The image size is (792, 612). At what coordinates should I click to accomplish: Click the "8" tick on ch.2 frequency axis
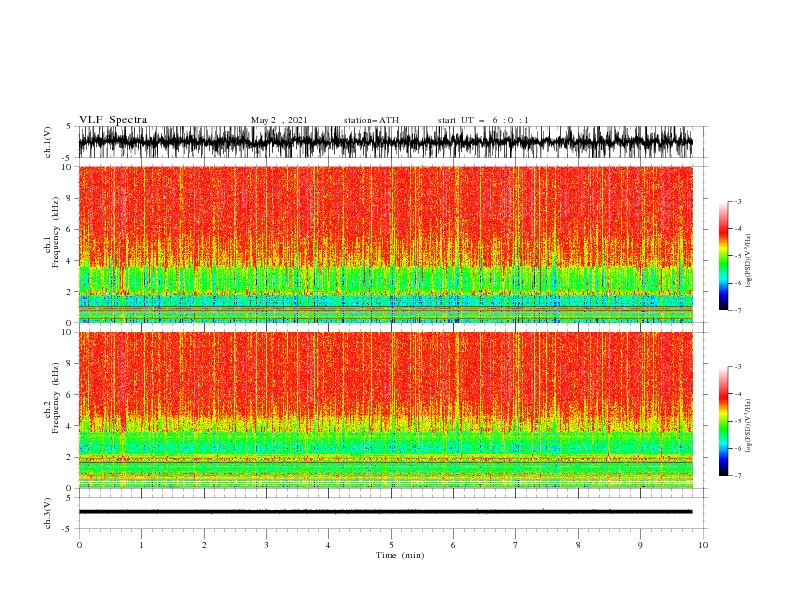pyautogui.click(x=70, y=364)
